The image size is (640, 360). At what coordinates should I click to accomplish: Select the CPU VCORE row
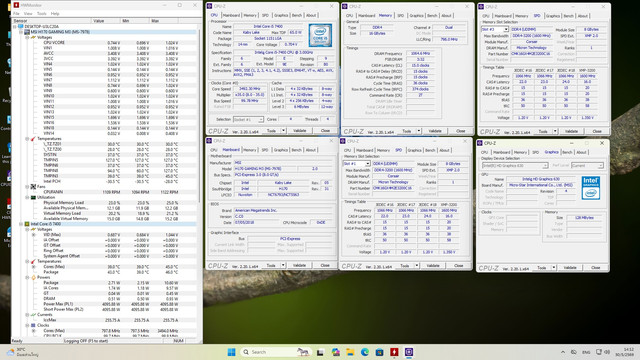click(110, 42)
